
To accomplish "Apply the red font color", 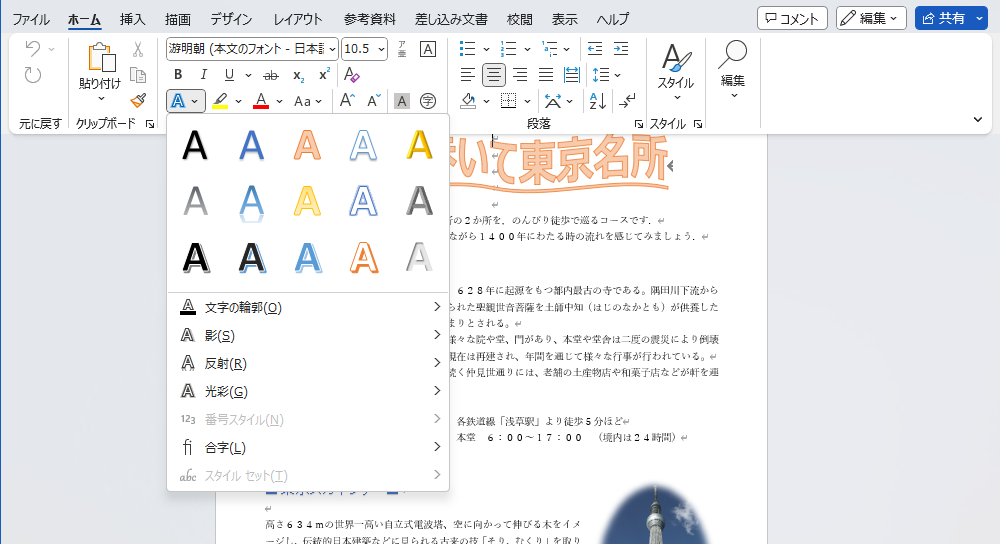I will (261, 101).
